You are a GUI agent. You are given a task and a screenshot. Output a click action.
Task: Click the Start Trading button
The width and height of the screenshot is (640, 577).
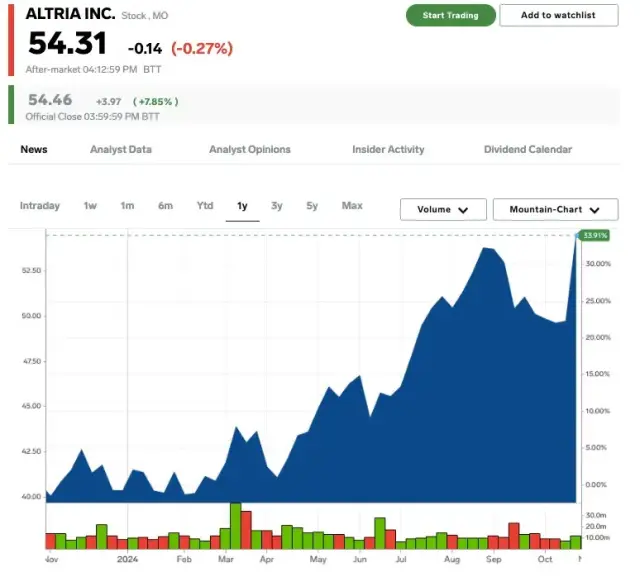[450, 15]
